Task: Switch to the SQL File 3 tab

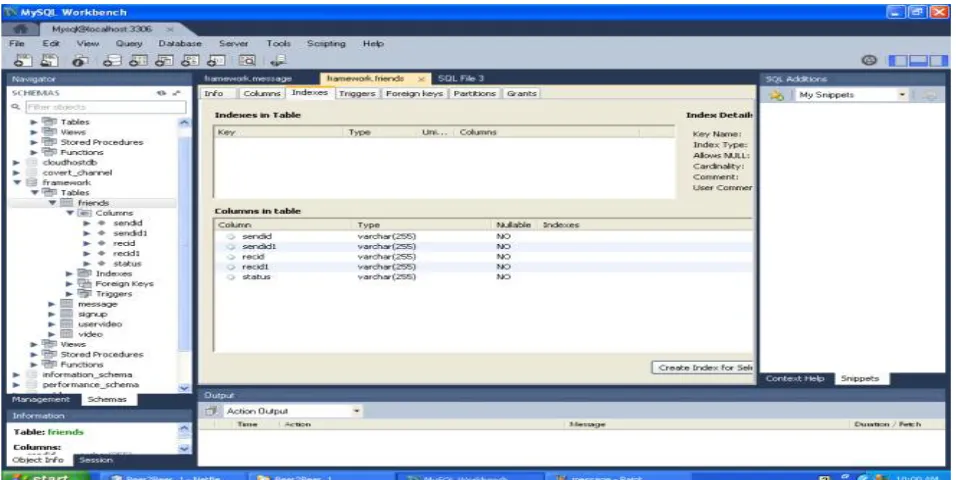Action: pyautogui.click(x=461, y=78)
